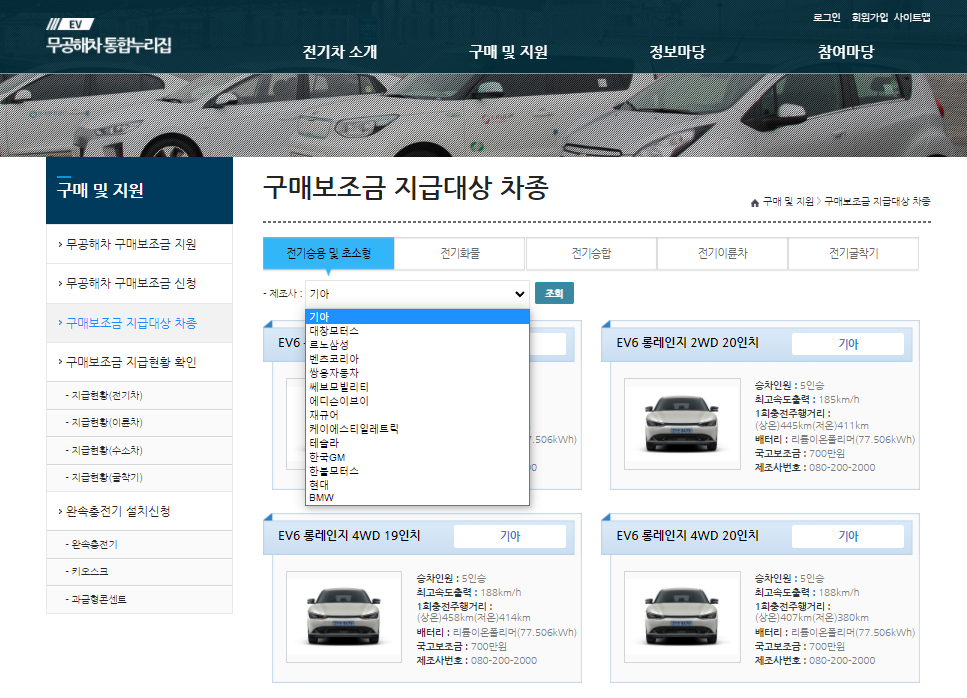Screen dimensions: 967x698
Task: Open the 정보마당 menu
Action: pos(676,52)
